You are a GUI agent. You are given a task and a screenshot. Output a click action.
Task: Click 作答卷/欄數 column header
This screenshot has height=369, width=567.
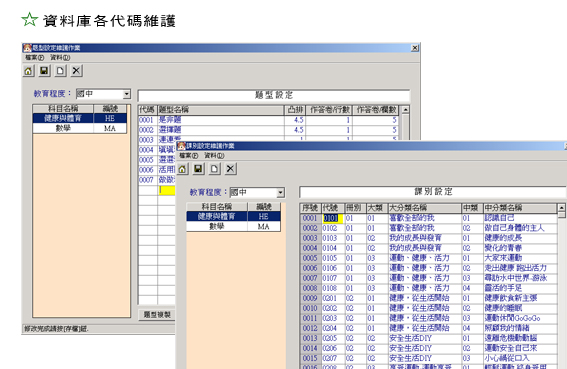[x=376, y=110]
